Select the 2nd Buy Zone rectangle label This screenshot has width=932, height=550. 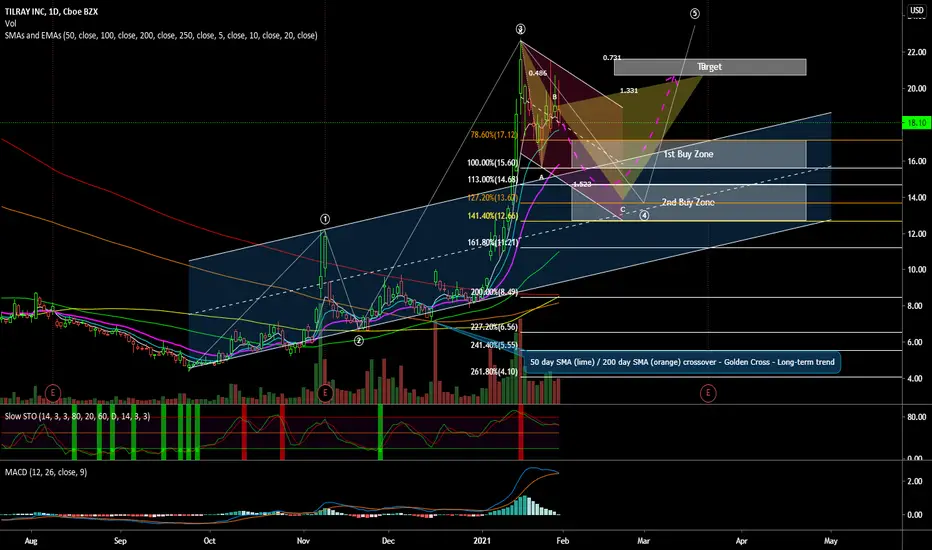click(688, 202)
